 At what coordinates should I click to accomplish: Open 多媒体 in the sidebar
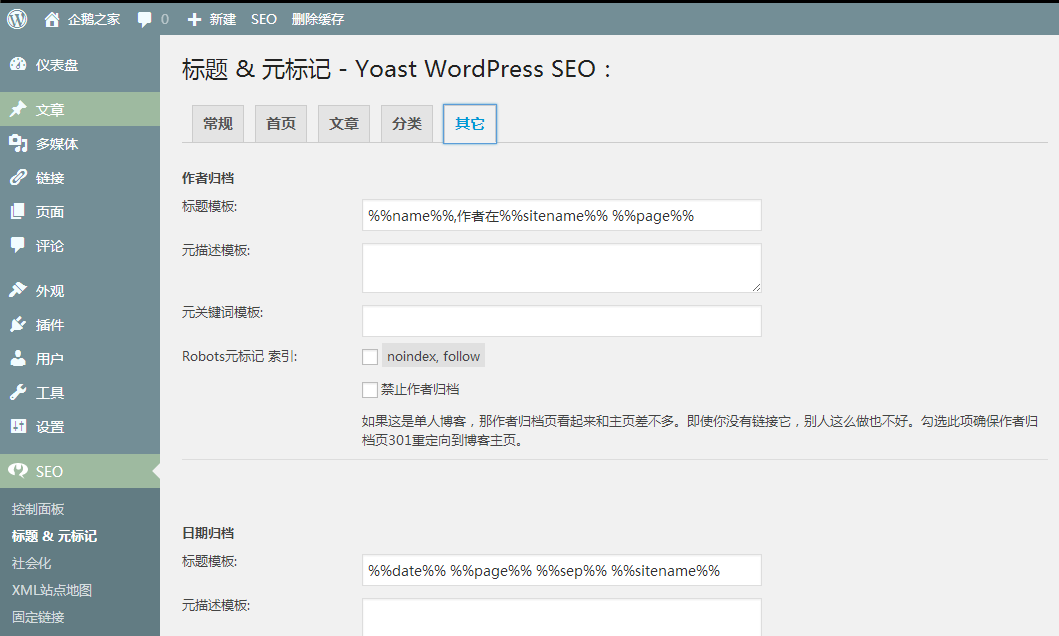pyautogui.click(x=57, y=144)
